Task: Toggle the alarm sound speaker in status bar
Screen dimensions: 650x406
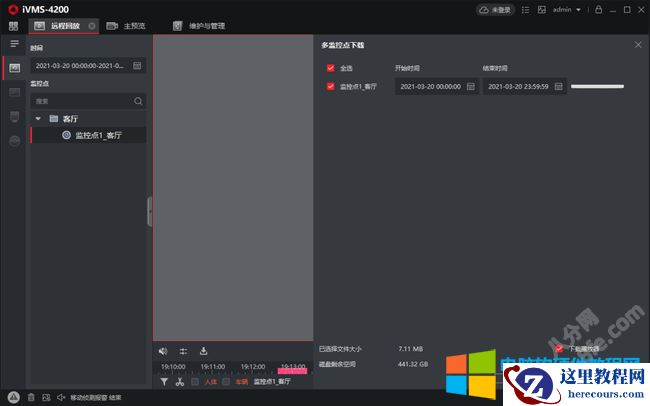Action: [61, 397]
